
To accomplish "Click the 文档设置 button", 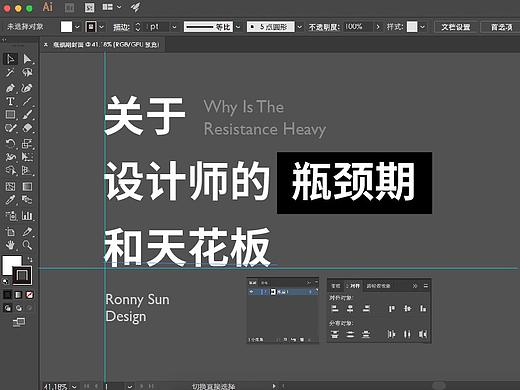I will 456,27.
